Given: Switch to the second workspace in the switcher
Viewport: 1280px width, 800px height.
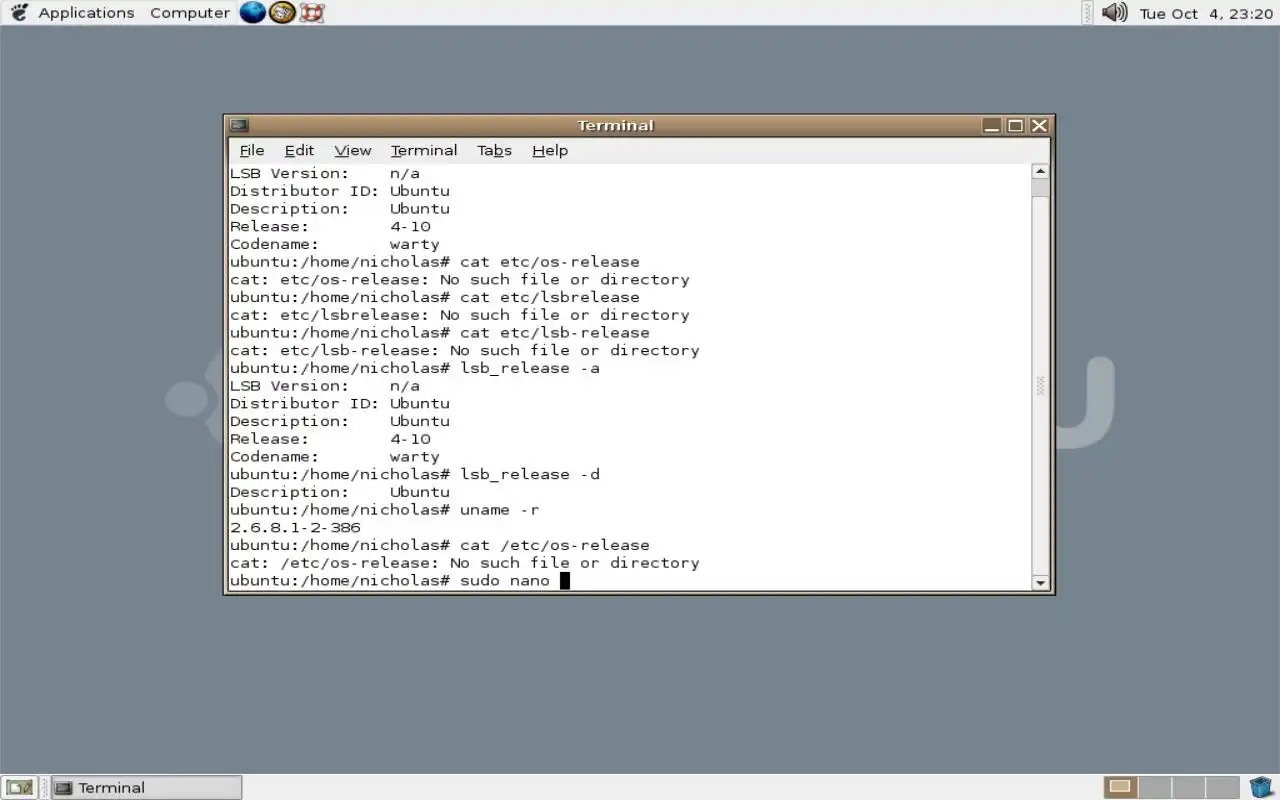Looking at the screenshot, I should pyautogui.click(x=1153, y=787).
